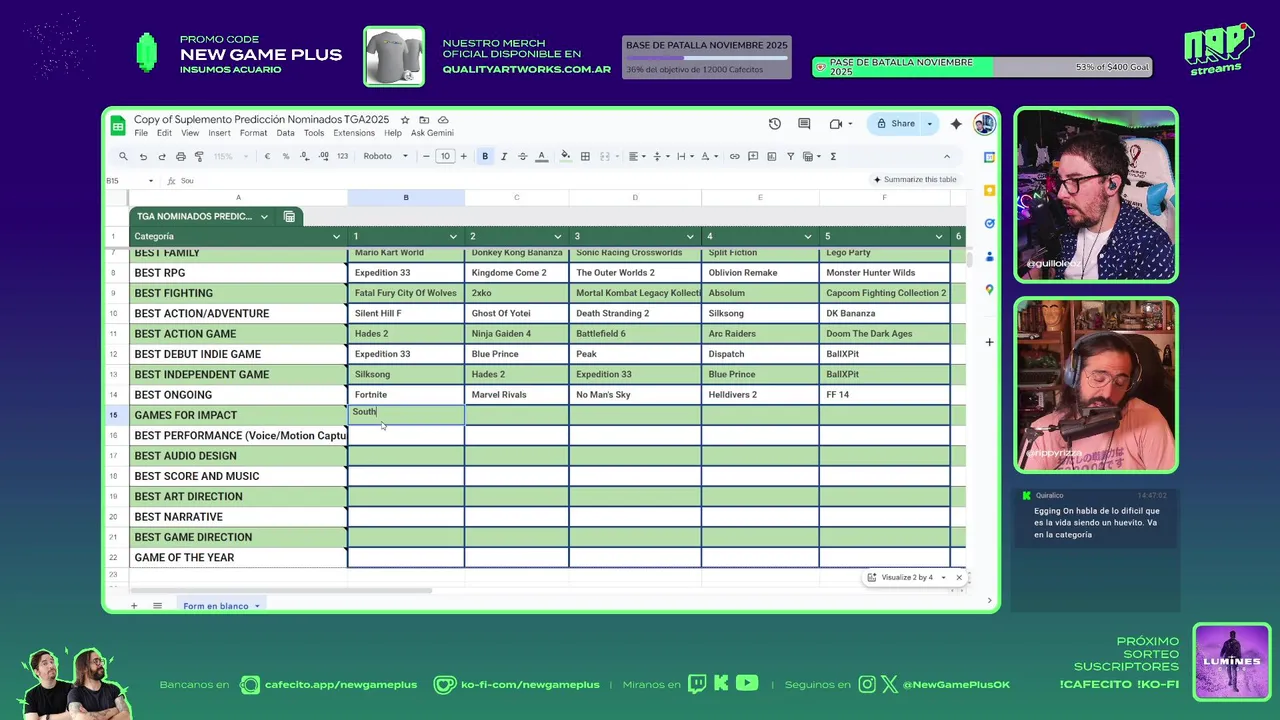
Task: Open horizontal align dropdown
Action: (635, 156)
